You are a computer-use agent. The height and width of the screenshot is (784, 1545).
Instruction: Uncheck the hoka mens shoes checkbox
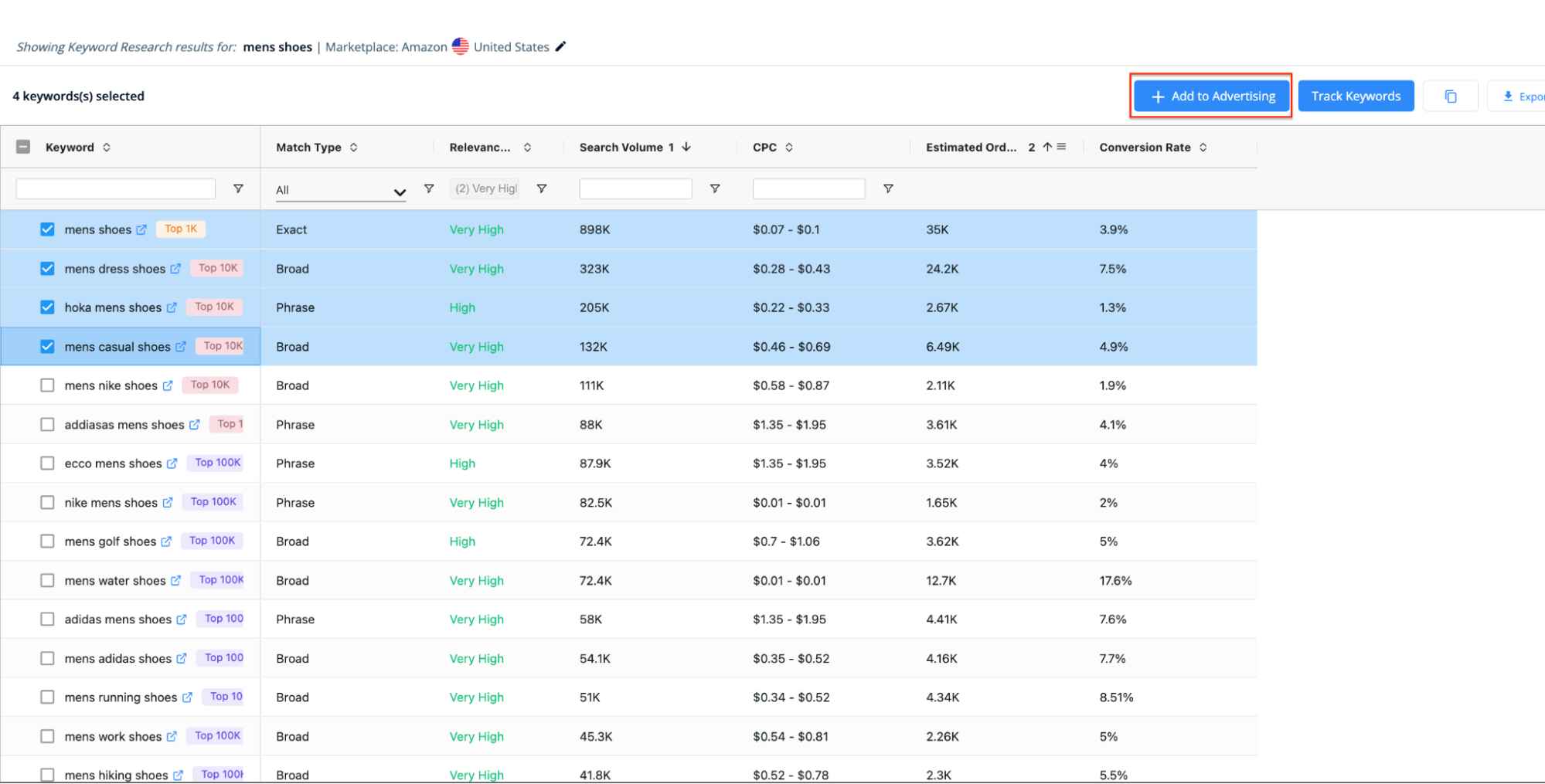pyautogui.click(x=47, y=307)
